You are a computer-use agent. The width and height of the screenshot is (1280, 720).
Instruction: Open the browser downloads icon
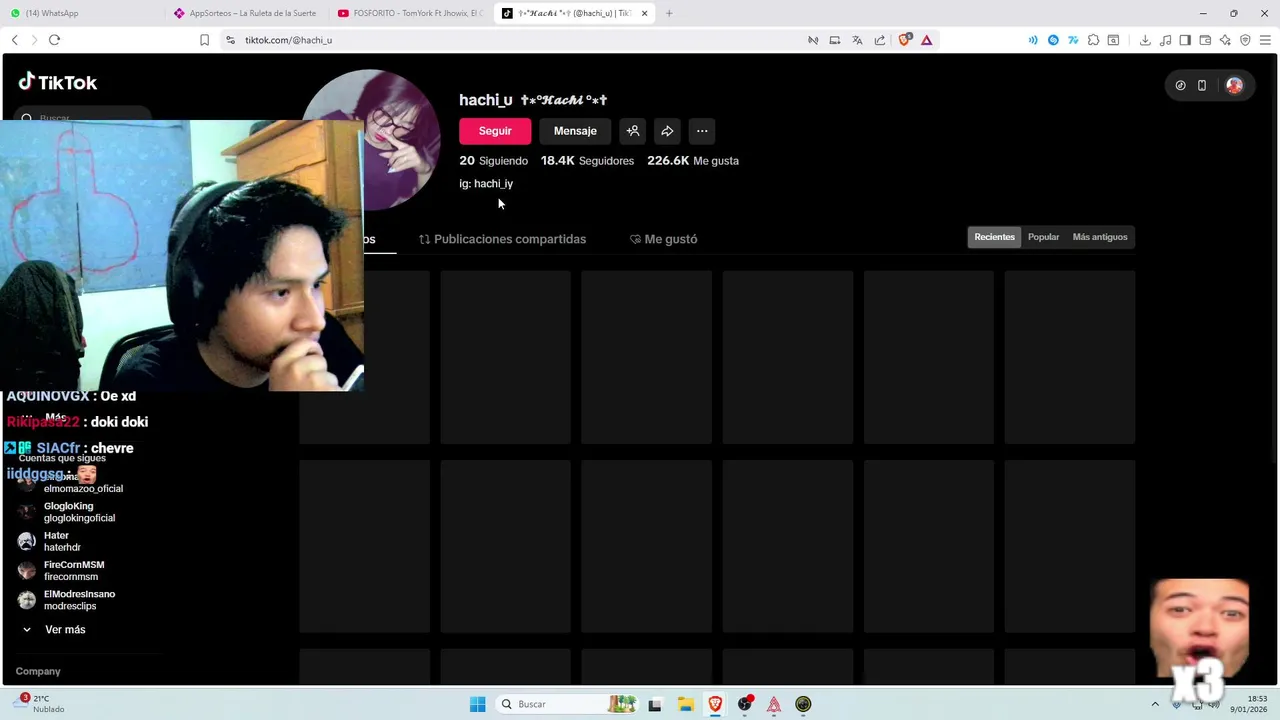1145,40
